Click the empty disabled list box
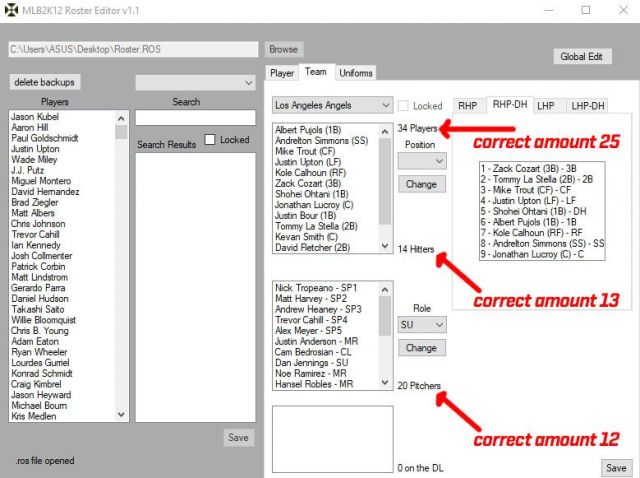This screenshot has width=640, height=478. tap(333, 439)
